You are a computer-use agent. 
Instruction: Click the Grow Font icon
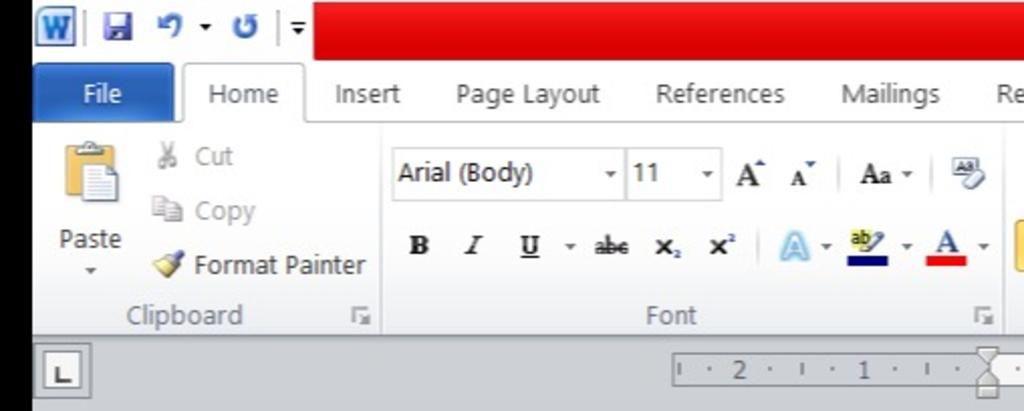750,174
